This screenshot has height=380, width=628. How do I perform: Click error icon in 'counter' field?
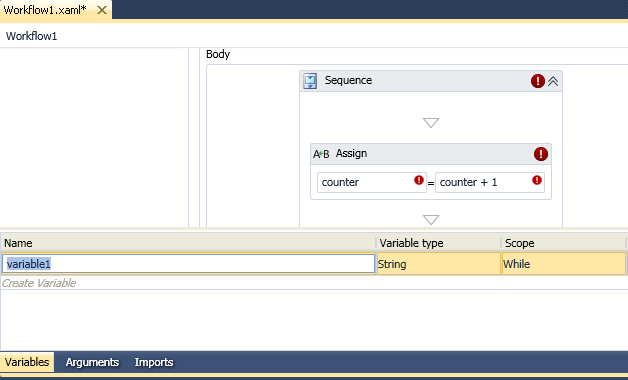pyautogui.click(x=419, y=180)
